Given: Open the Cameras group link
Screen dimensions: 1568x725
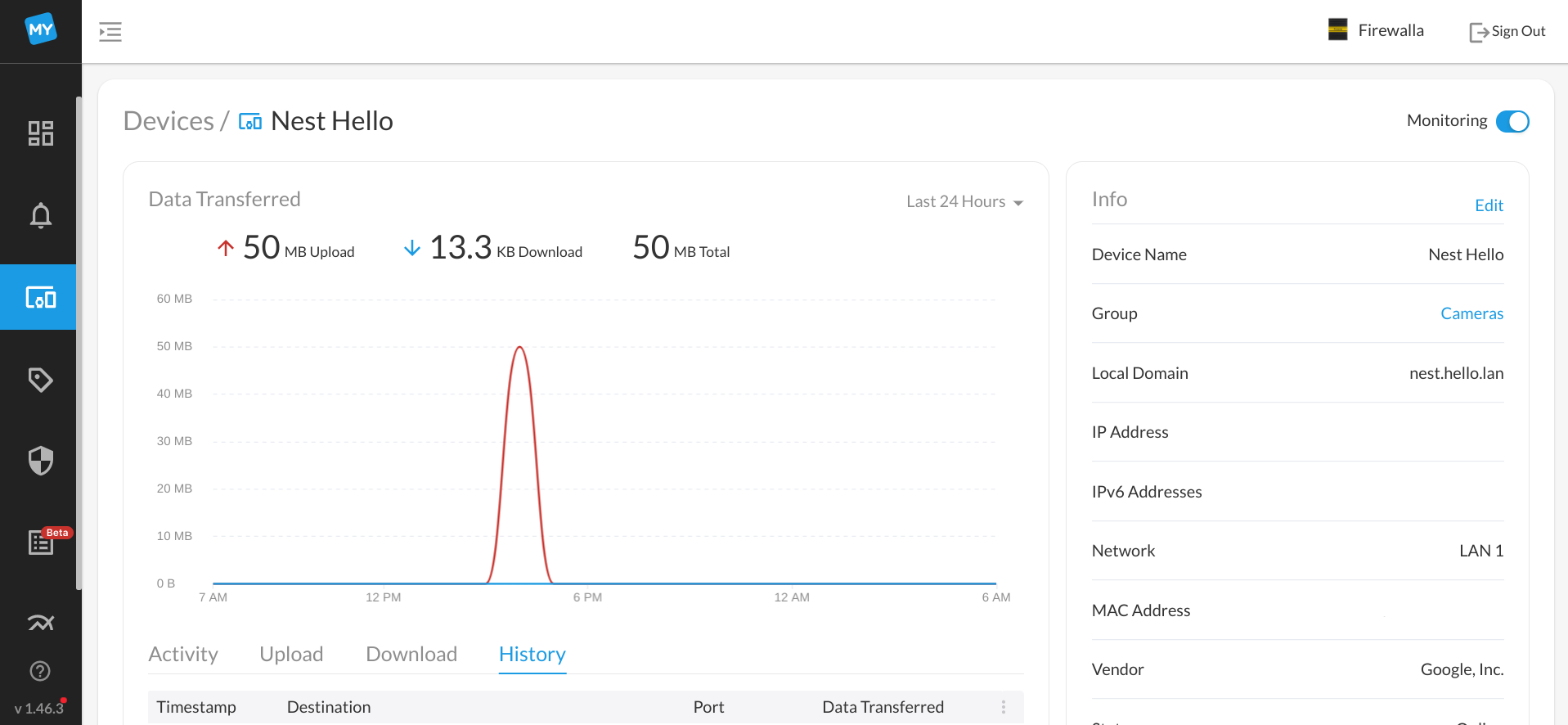Looking at the screenshot, I should (x=1471, y=313).
